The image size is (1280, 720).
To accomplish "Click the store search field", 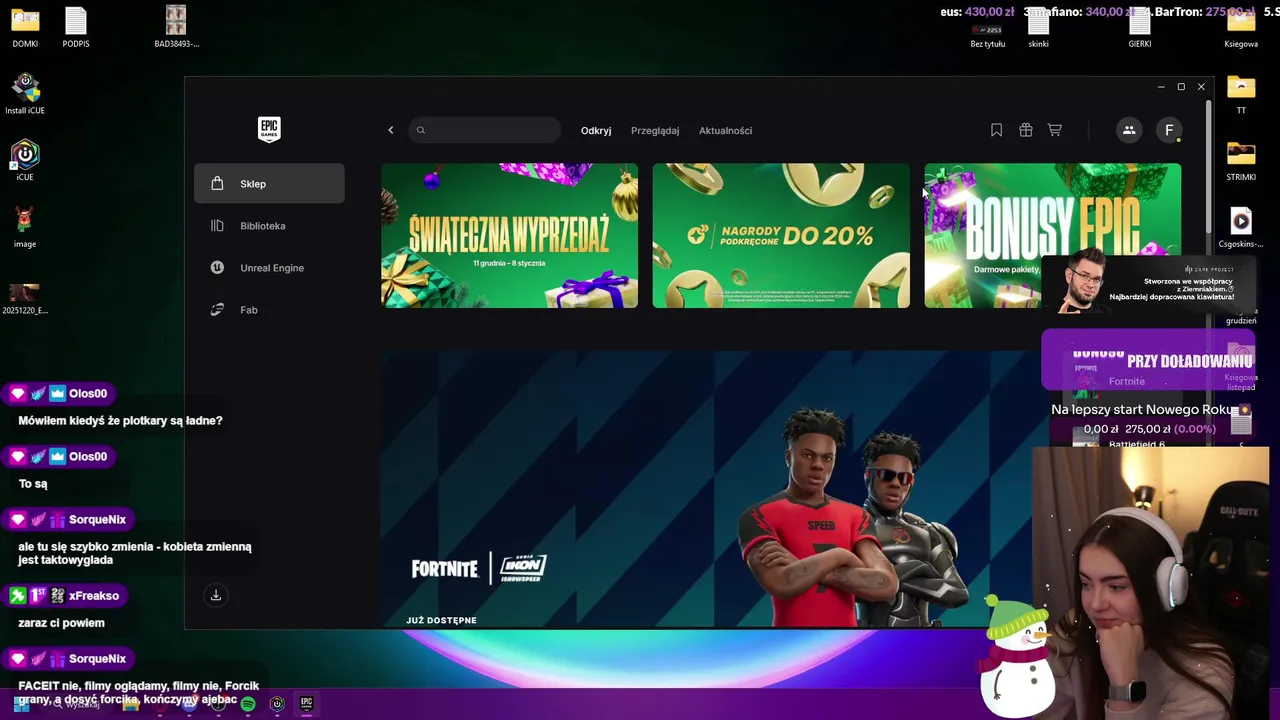I will (x=485, y=130).
